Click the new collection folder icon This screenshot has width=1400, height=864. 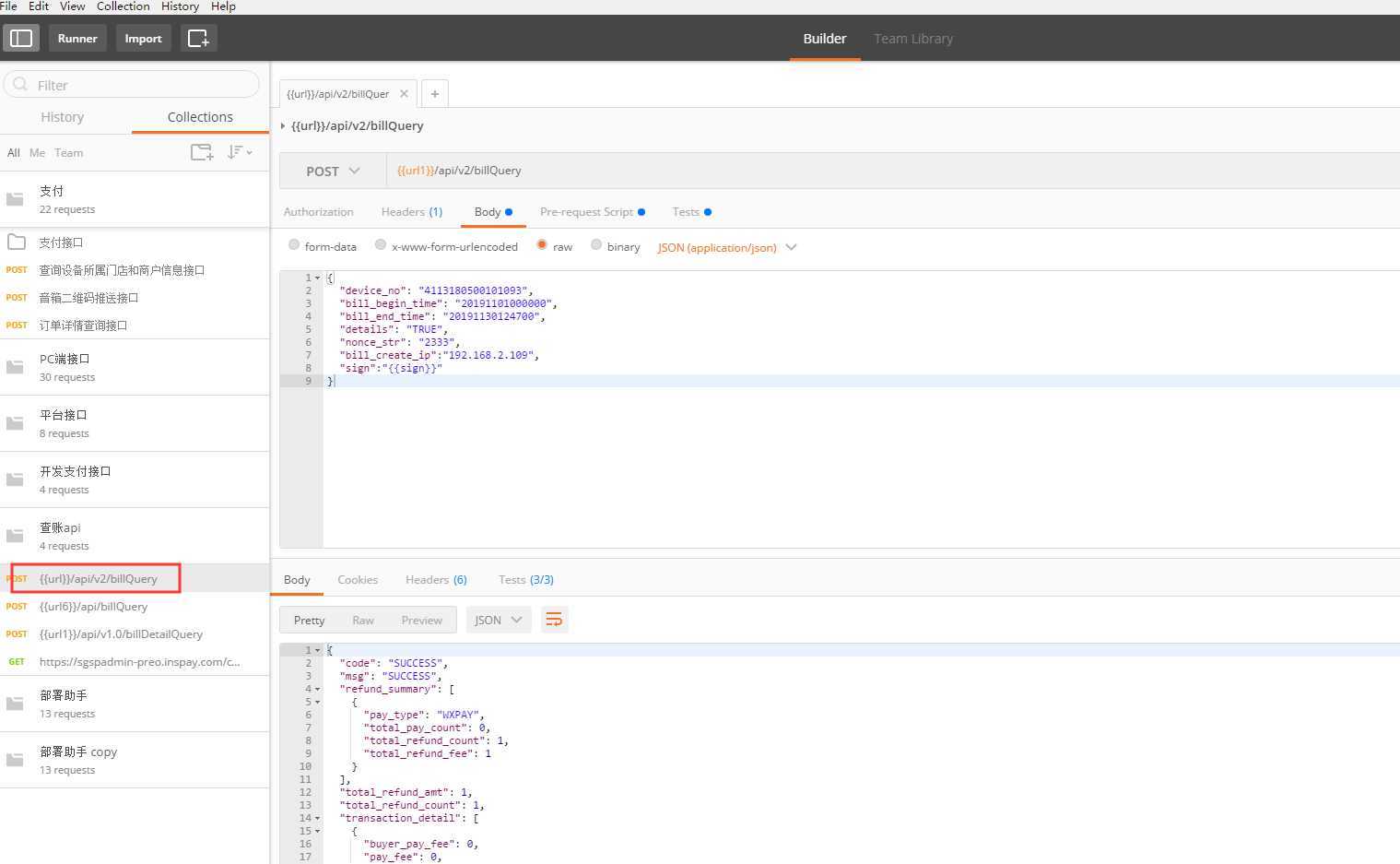point(202,152)
